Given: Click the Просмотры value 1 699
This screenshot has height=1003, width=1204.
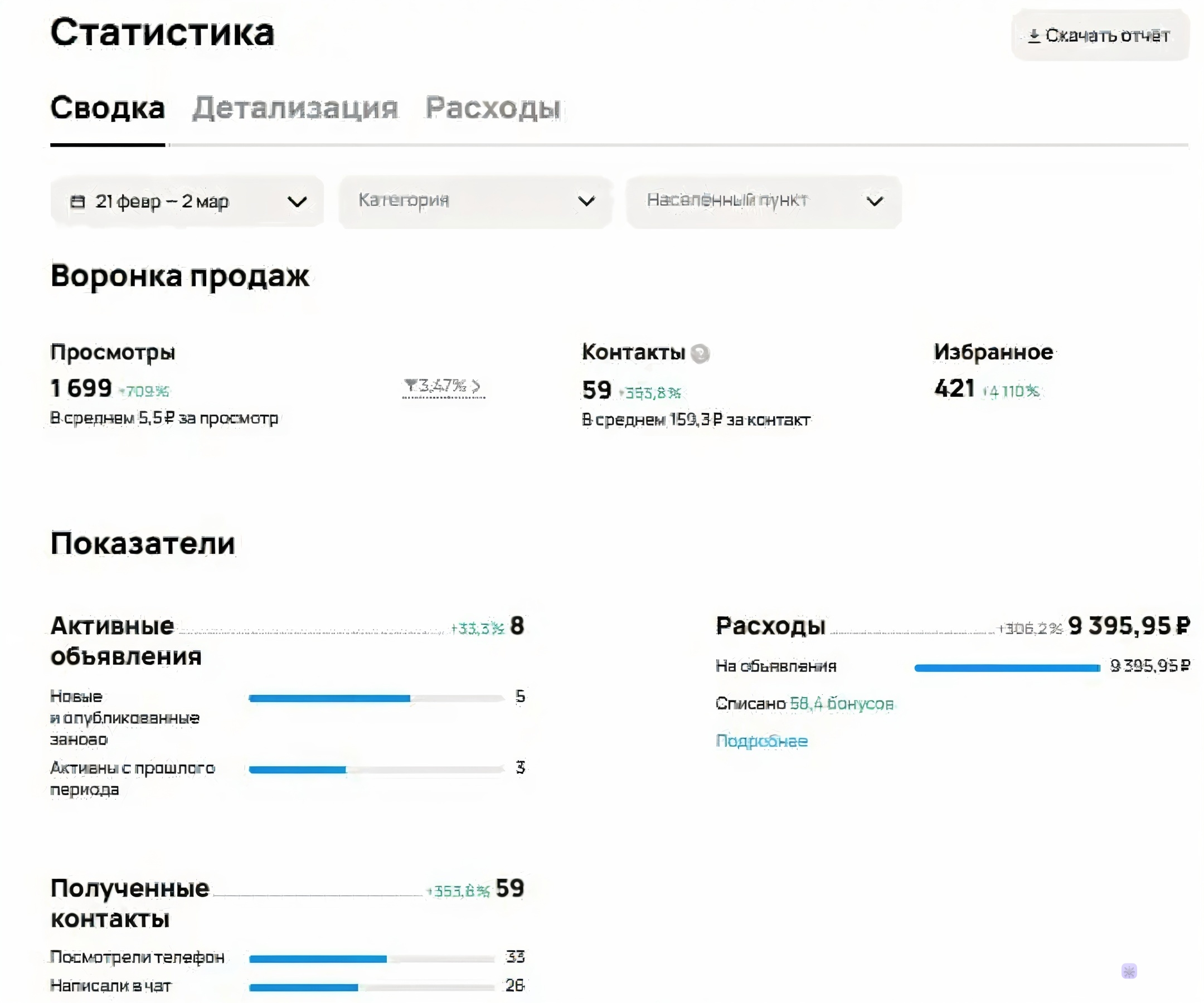Looking at the screenshot, I should pyautogui.click(x=81, y=388).
